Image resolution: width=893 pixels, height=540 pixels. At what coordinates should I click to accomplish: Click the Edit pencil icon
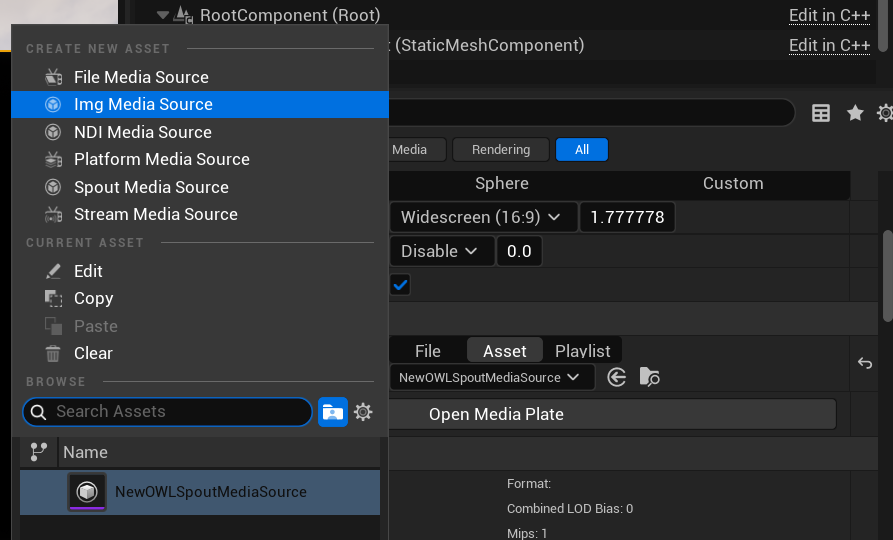pos(53,271)
